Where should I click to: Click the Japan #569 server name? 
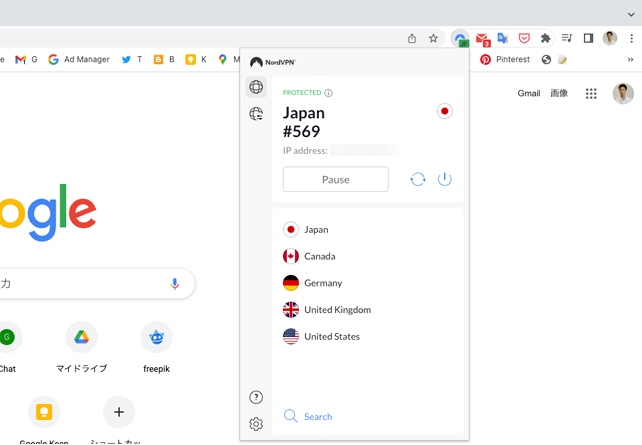pyautogui.click(x=304, y=122)
